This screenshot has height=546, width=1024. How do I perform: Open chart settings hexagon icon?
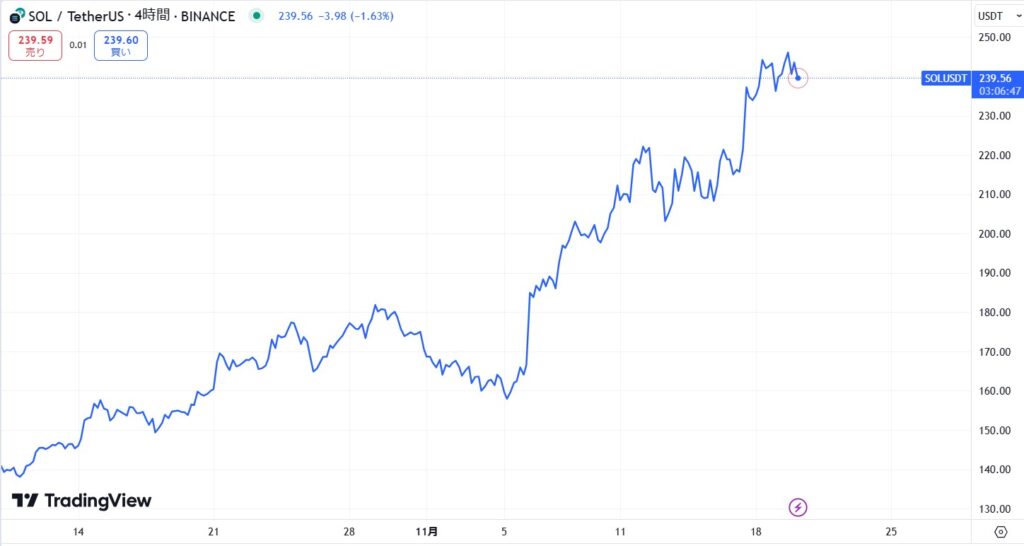tap(1001, 532)
